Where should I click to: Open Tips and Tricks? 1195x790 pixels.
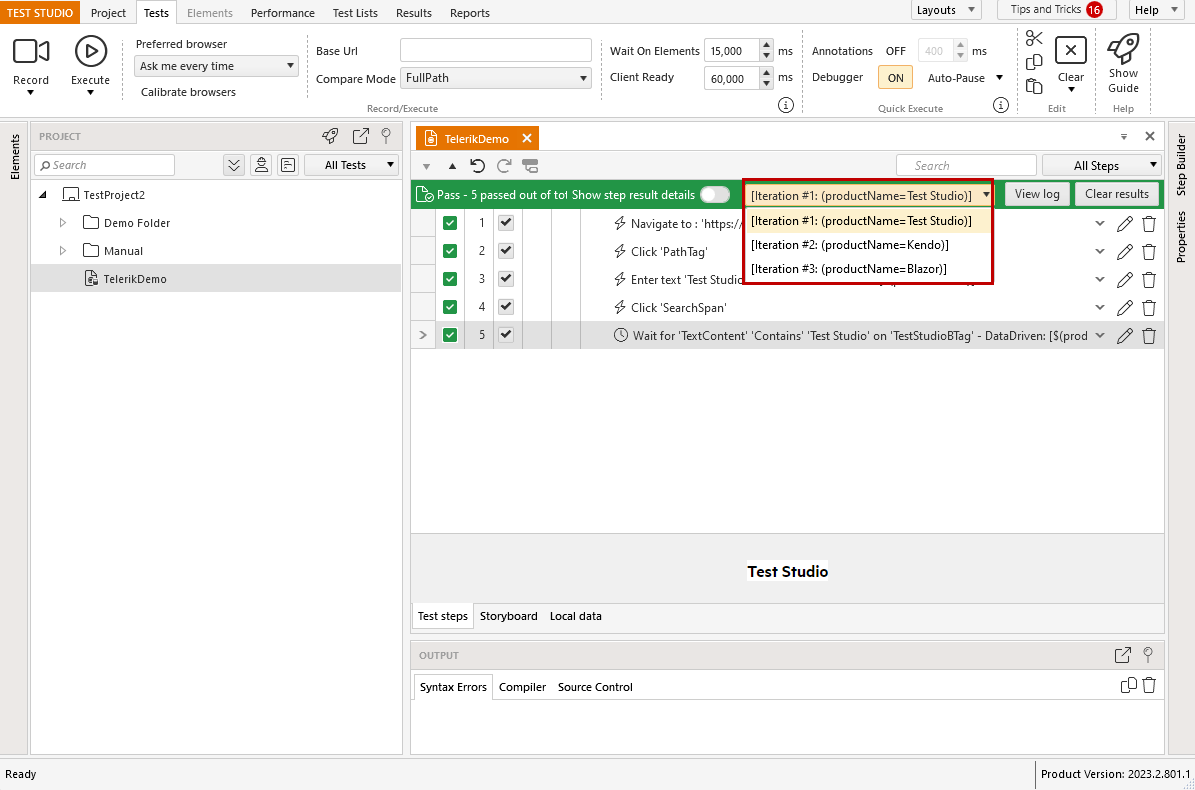[1056, 10]
